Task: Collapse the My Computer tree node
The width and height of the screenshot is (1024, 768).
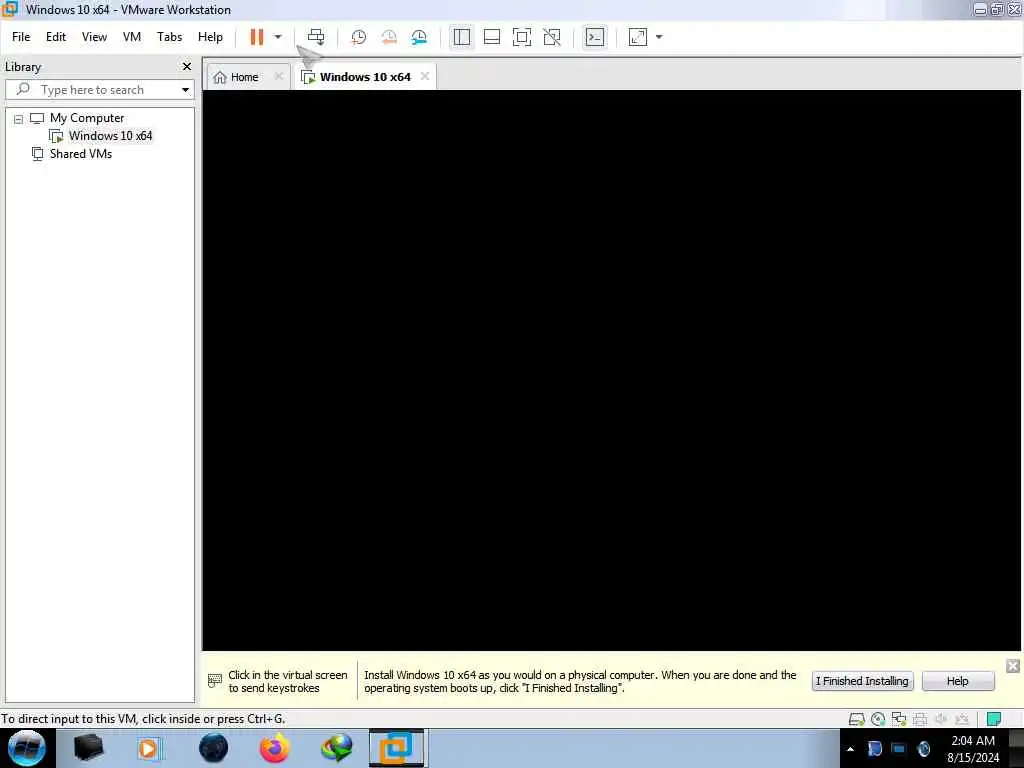Action: click(18, 119)
